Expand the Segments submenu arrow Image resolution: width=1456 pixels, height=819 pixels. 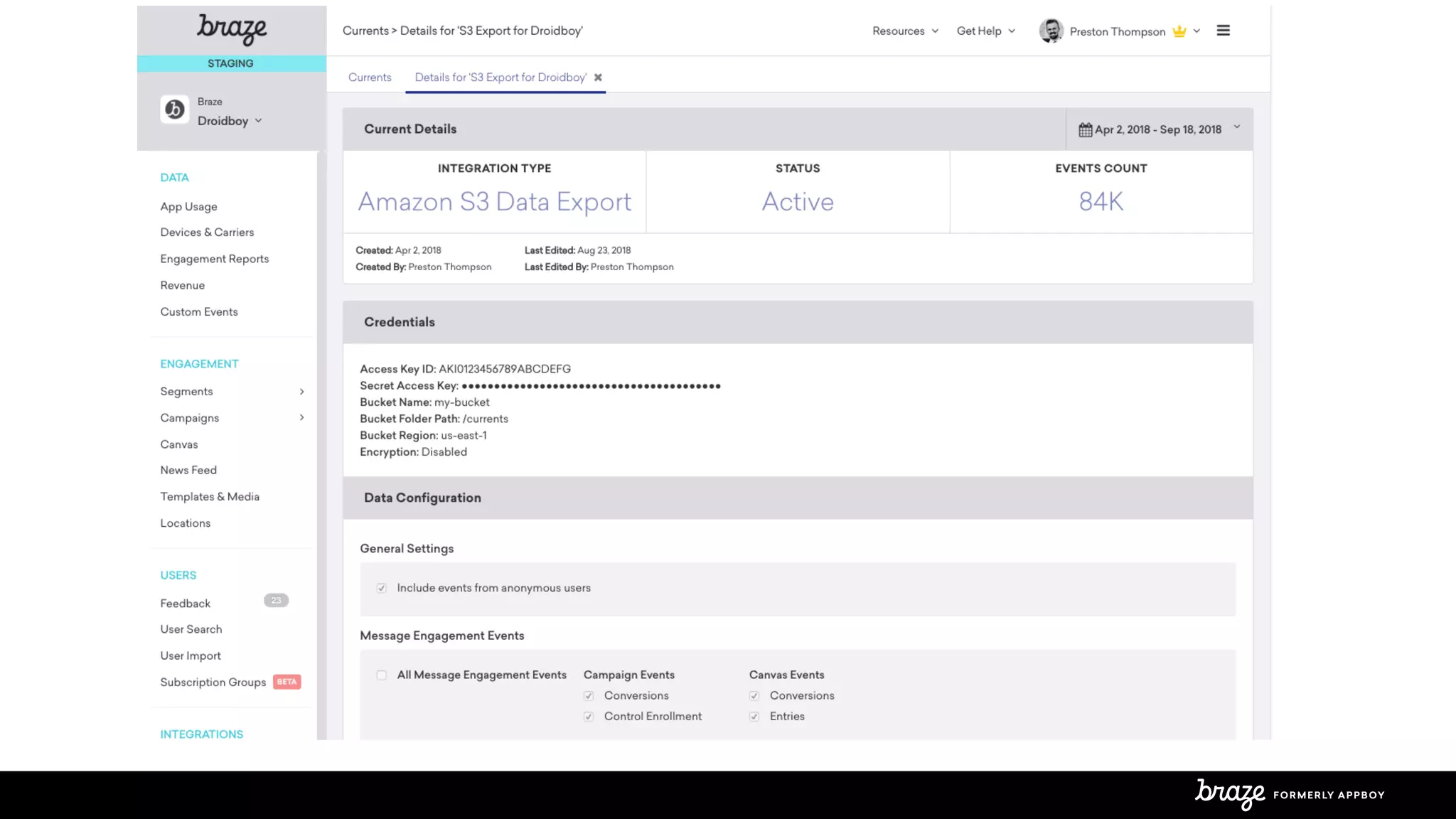[301, 392]
